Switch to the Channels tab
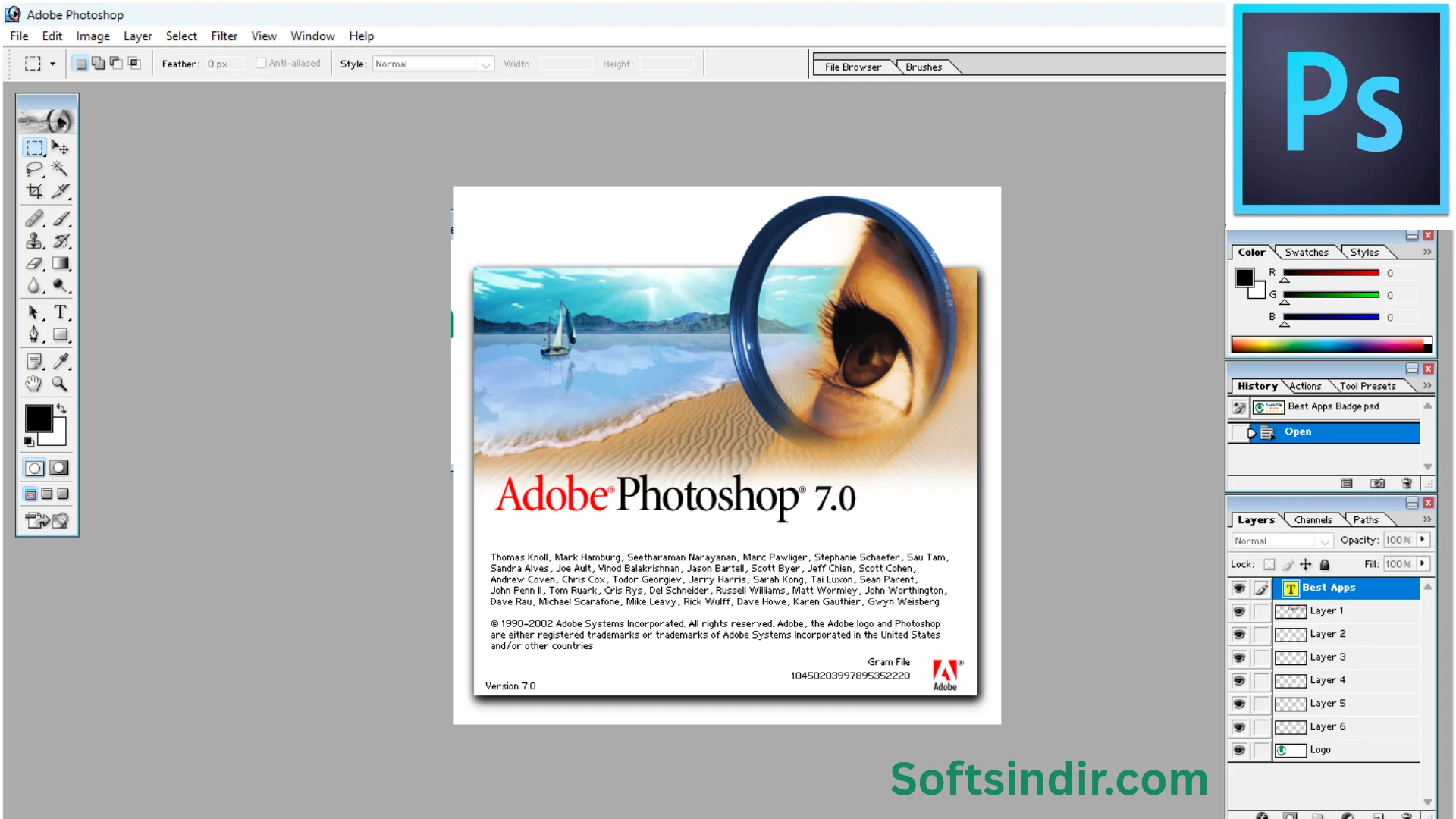 coord(1313,520)
